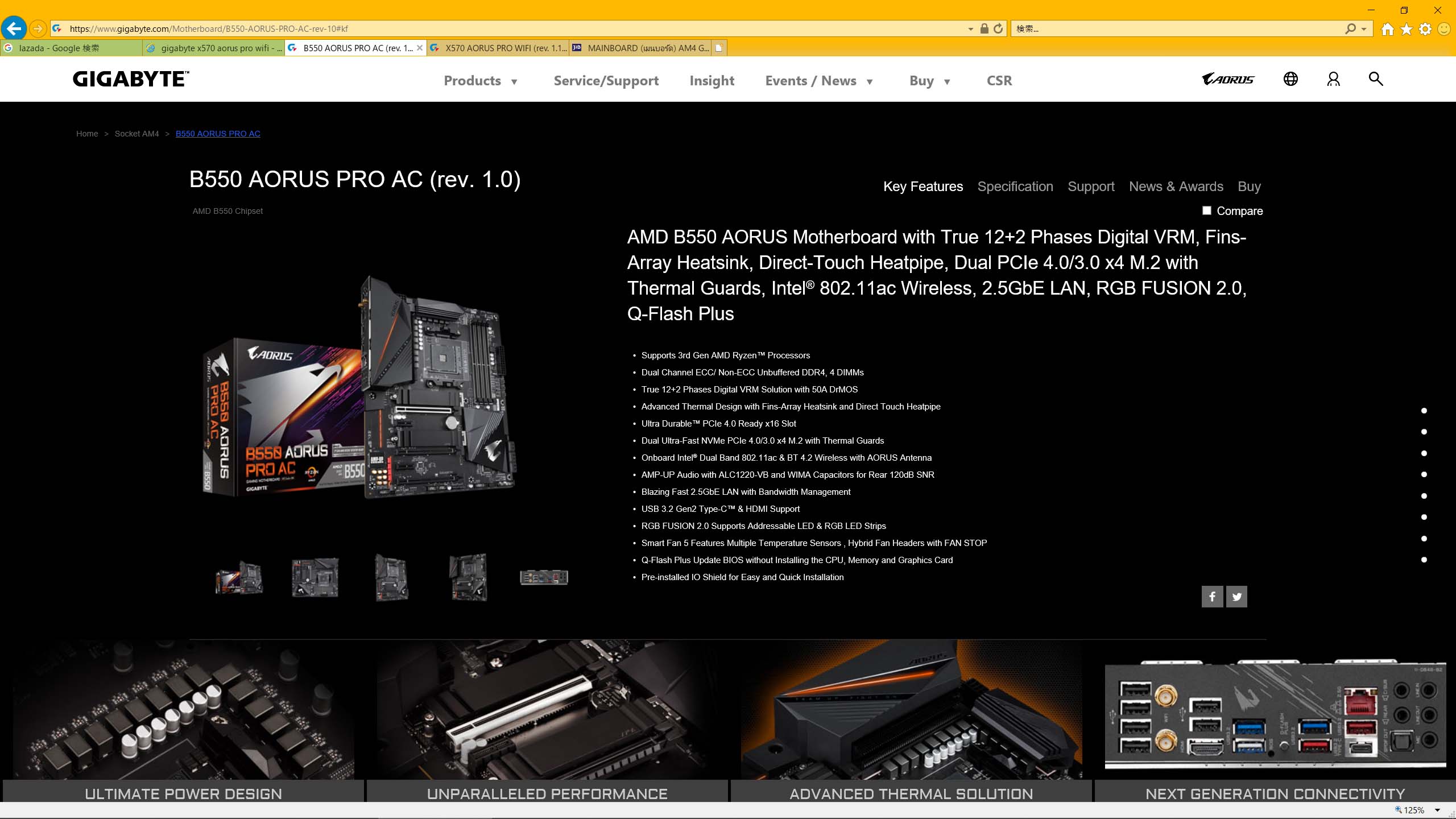
Task: Open favorites with the star icon
Action: pos(1407,29)
